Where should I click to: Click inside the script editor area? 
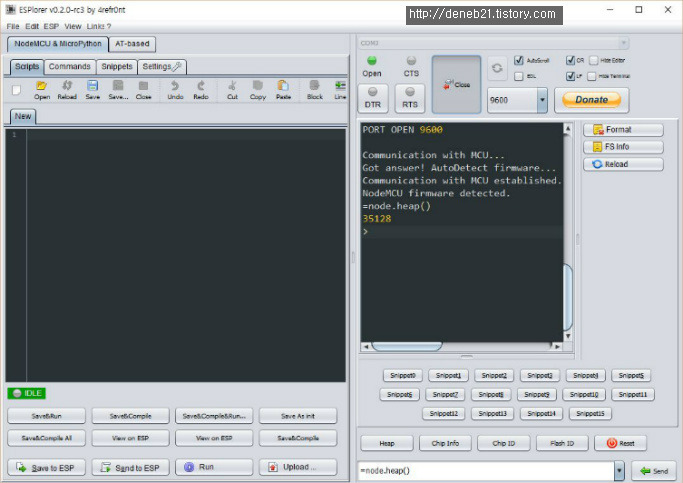click(x=186, y=255)
